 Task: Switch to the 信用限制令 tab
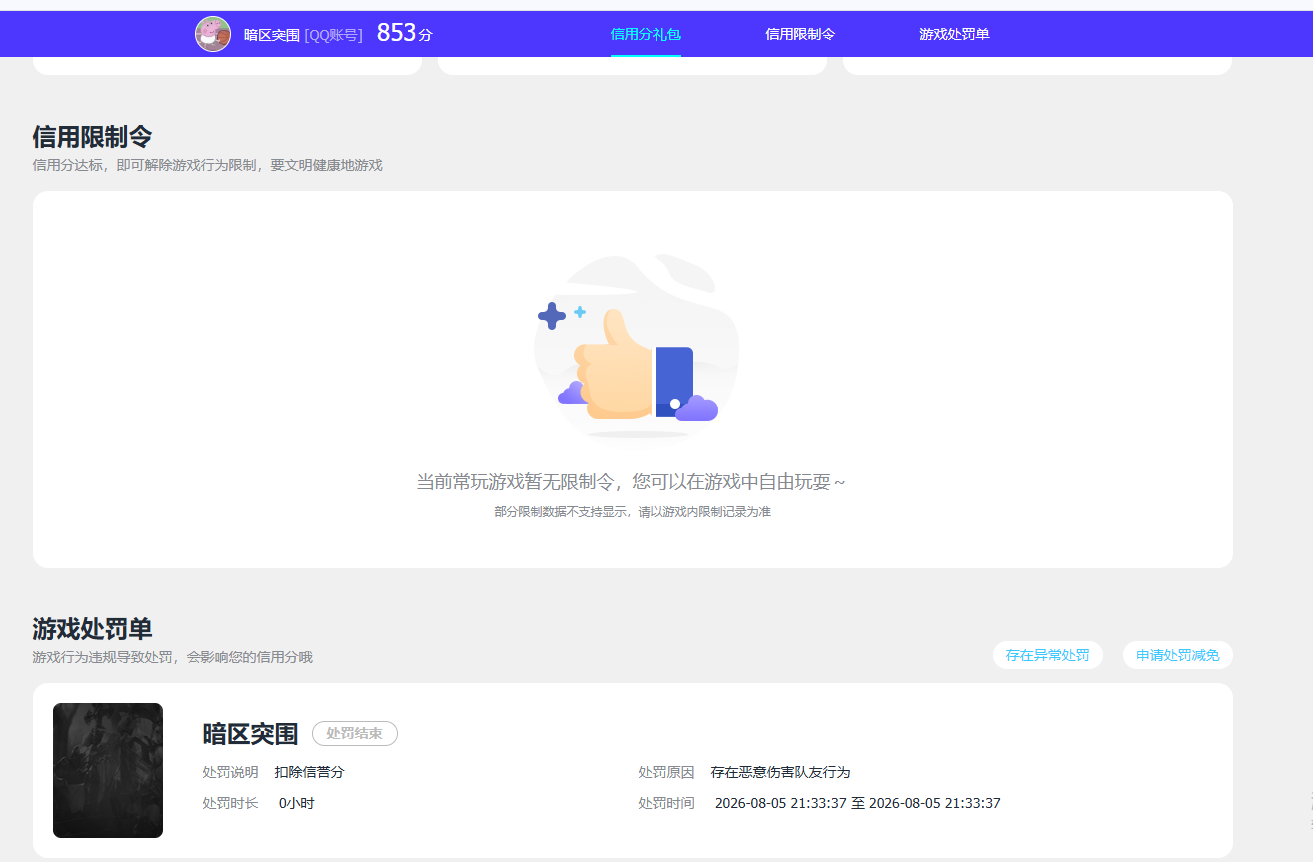800,34
